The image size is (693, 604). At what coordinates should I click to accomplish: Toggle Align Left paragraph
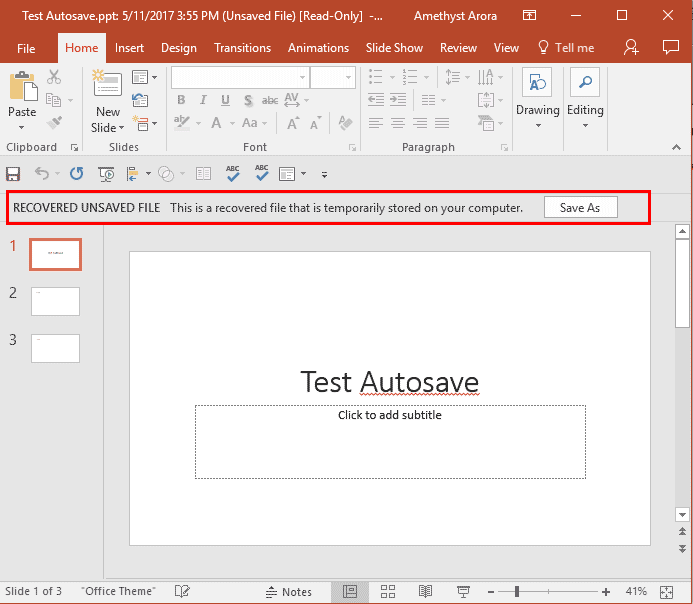coord(376,123)
